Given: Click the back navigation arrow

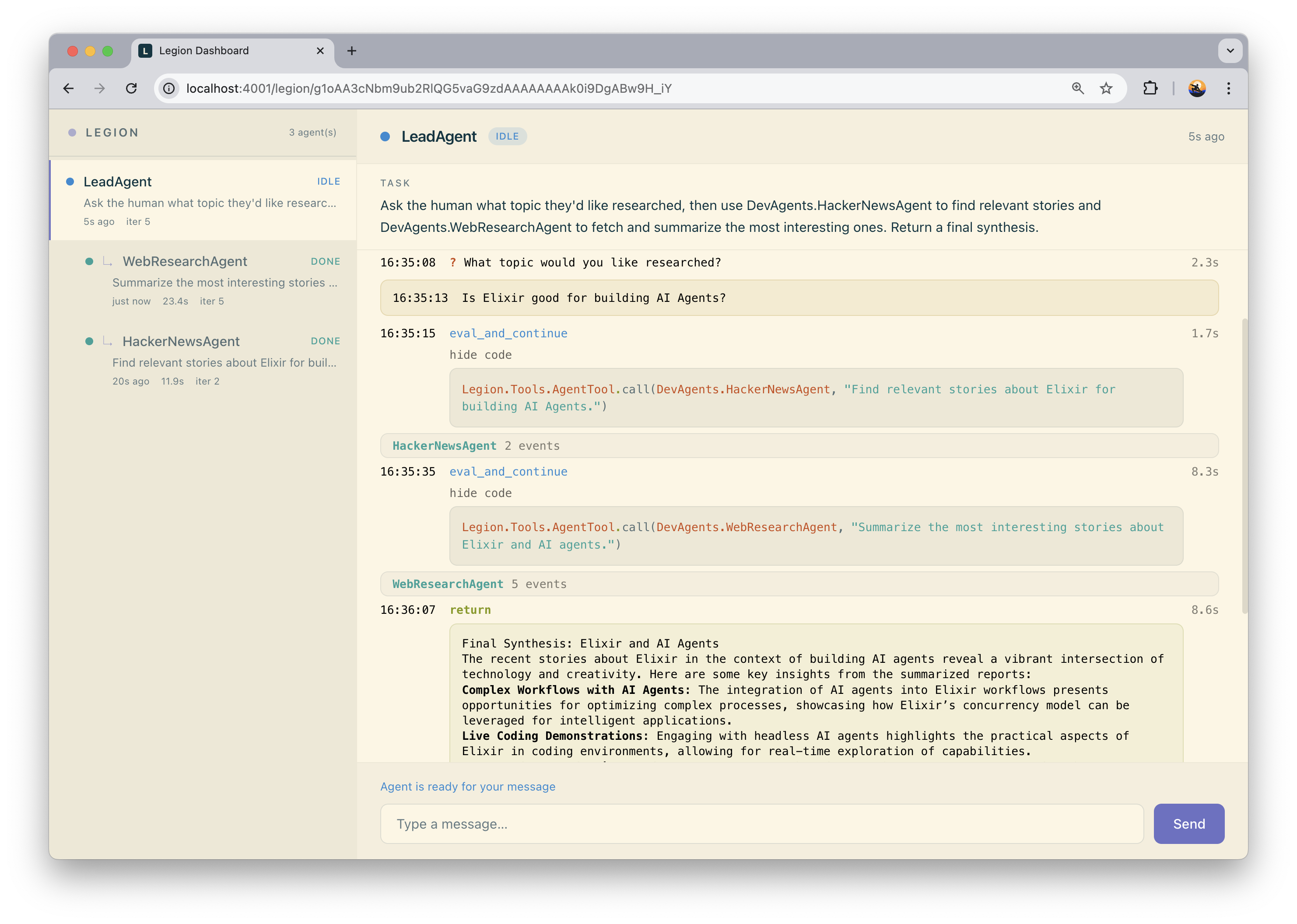Looking at the screenshot, I should coord(68,88).
